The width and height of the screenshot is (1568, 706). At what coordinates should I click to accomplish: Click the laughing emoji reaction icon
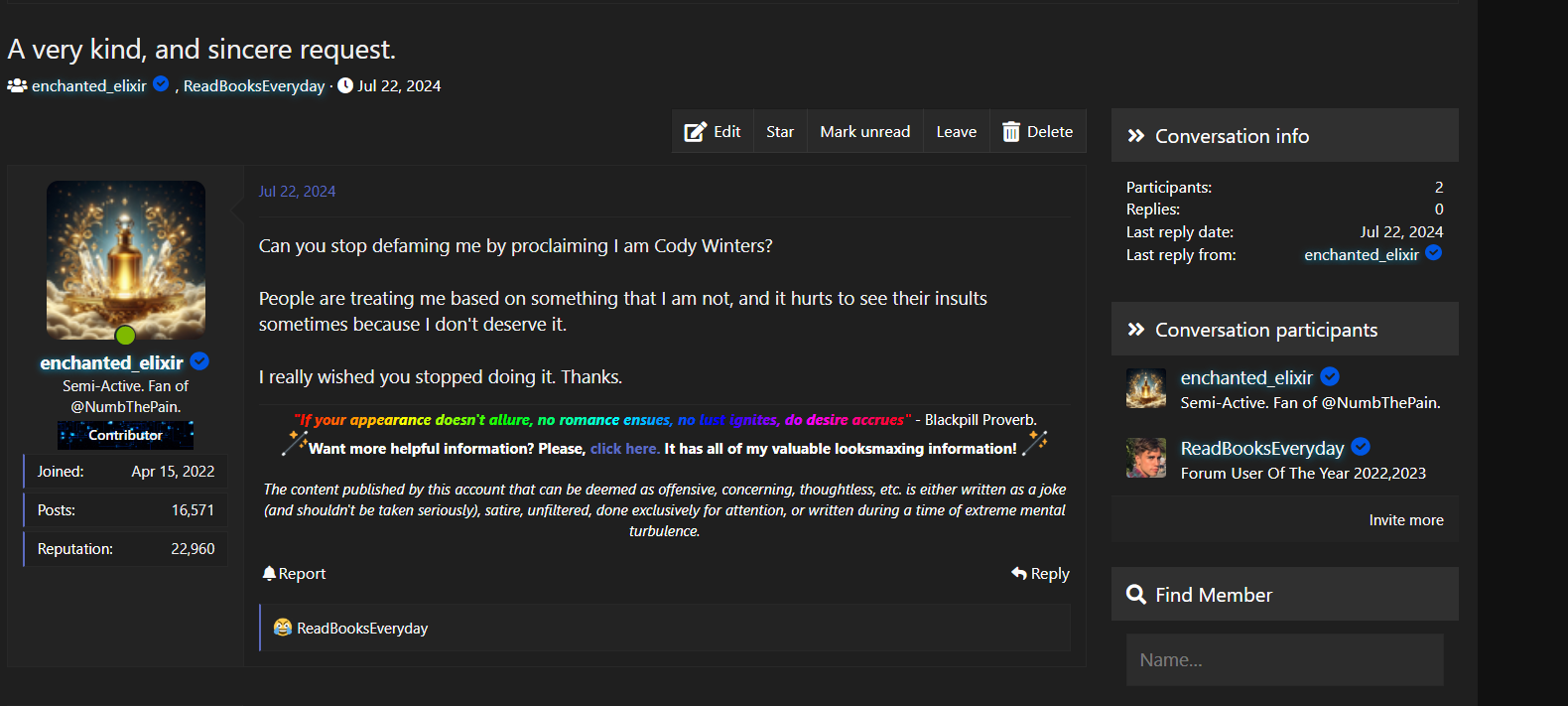(283, 628)
